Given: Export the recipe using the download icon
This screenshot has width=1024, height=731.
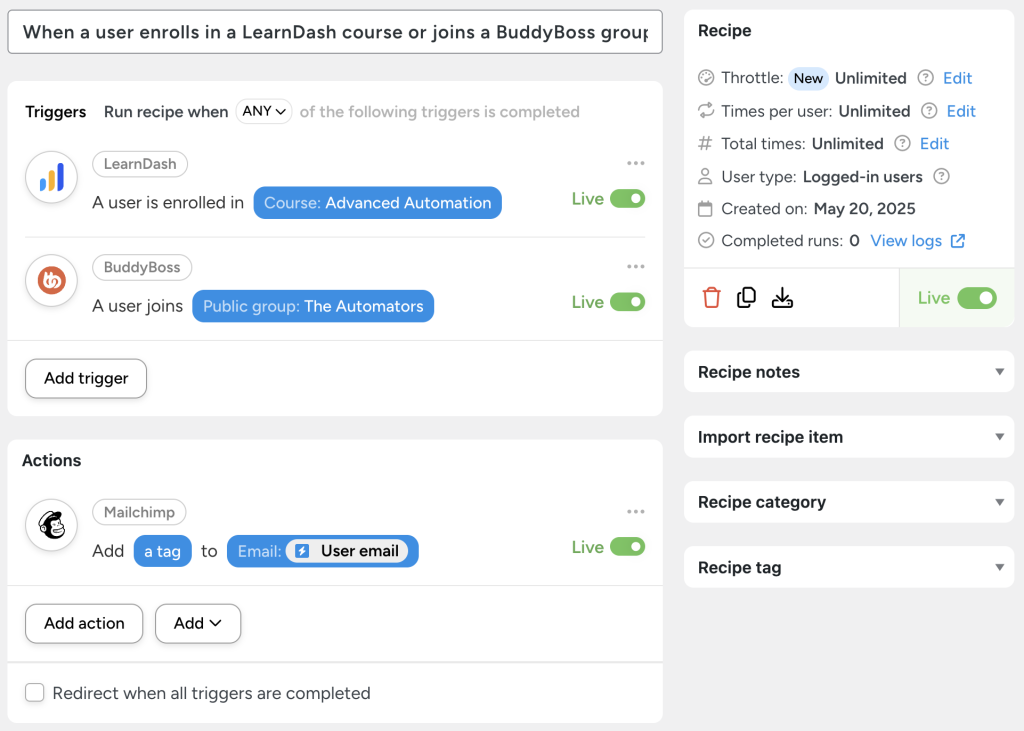Looking at the screenshot, I should tap(782, 298).
